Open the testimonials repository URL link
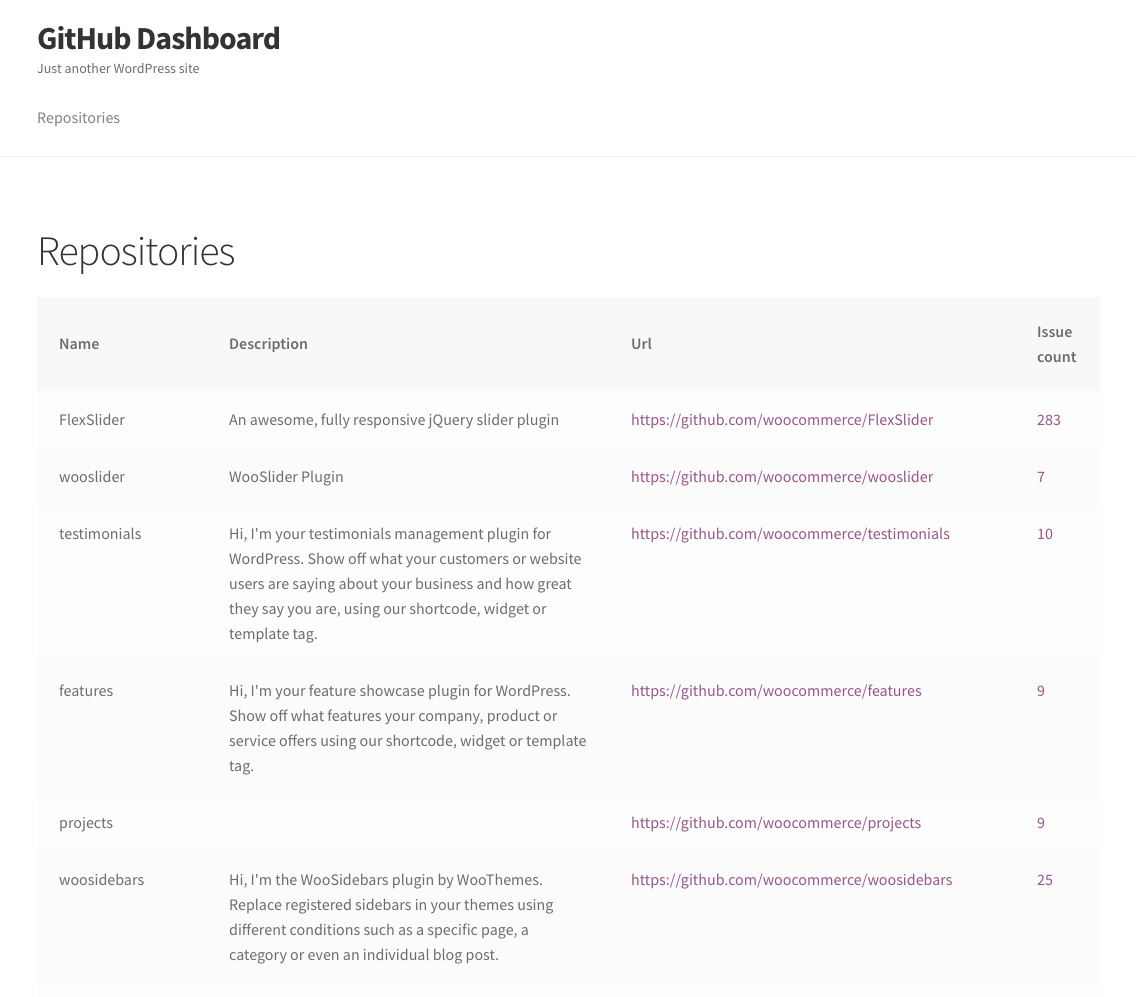Viewport: 1136px width, 997px height. 790,534
